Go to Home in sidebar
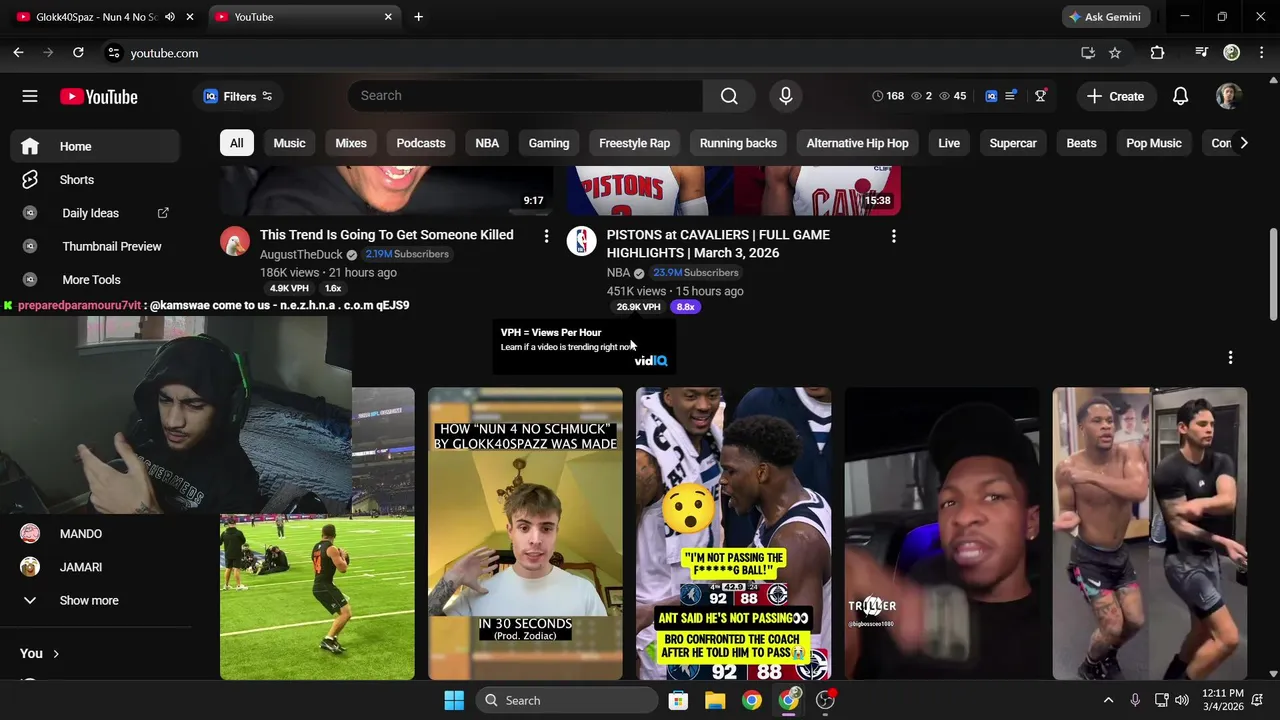This screenshot has width=1280, height=720. (97, 146)
